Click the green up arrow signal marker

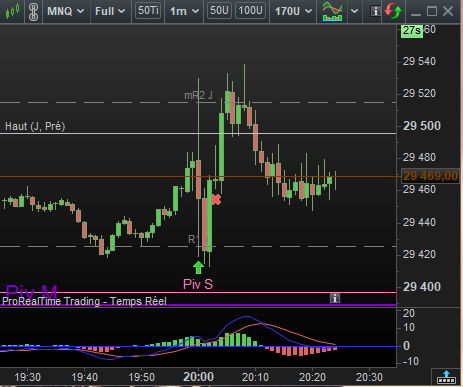click(198, 267)
